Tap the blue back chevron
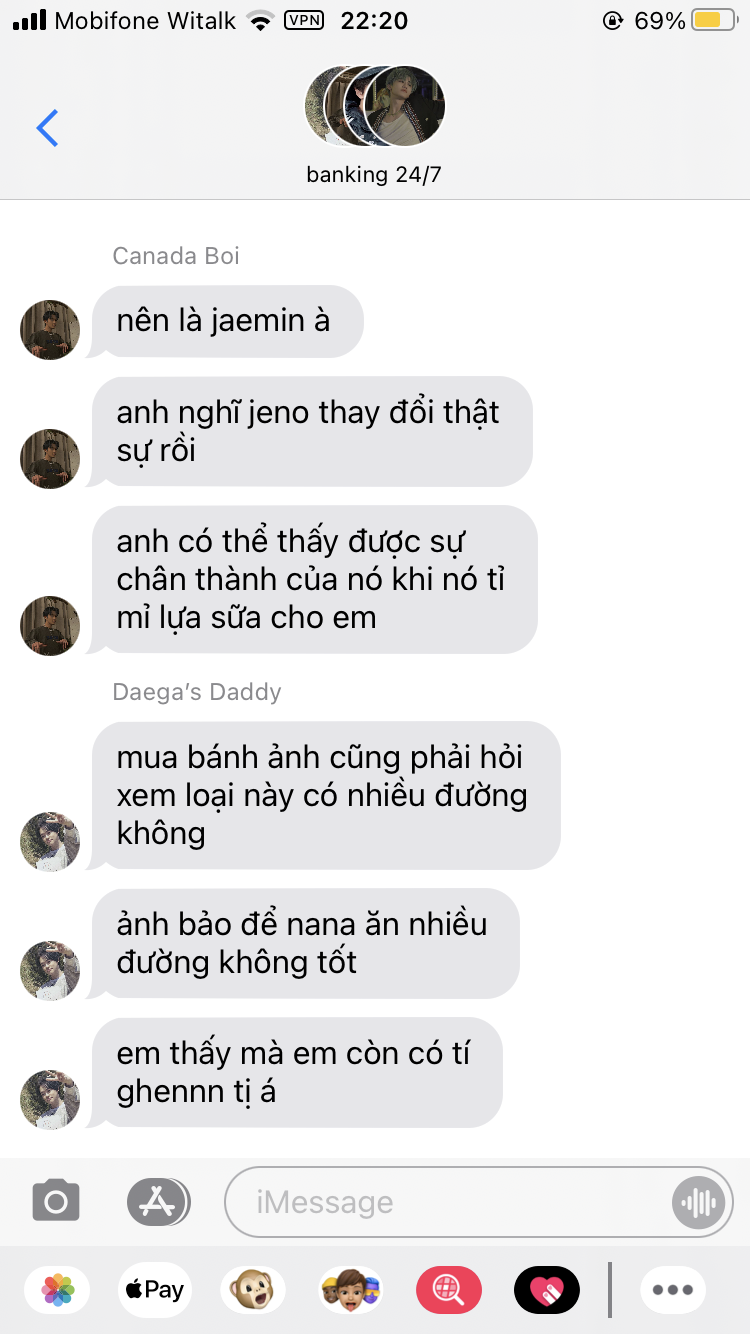The image size is (750, 1334). tap(47, 128)
